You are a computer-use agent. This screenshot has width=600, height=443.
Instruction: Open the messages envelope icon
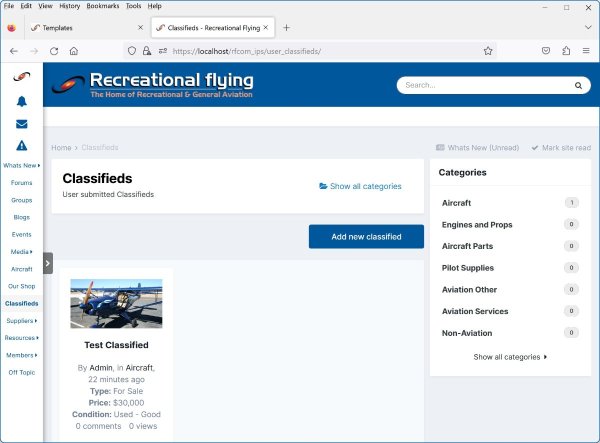click(21, 124)
